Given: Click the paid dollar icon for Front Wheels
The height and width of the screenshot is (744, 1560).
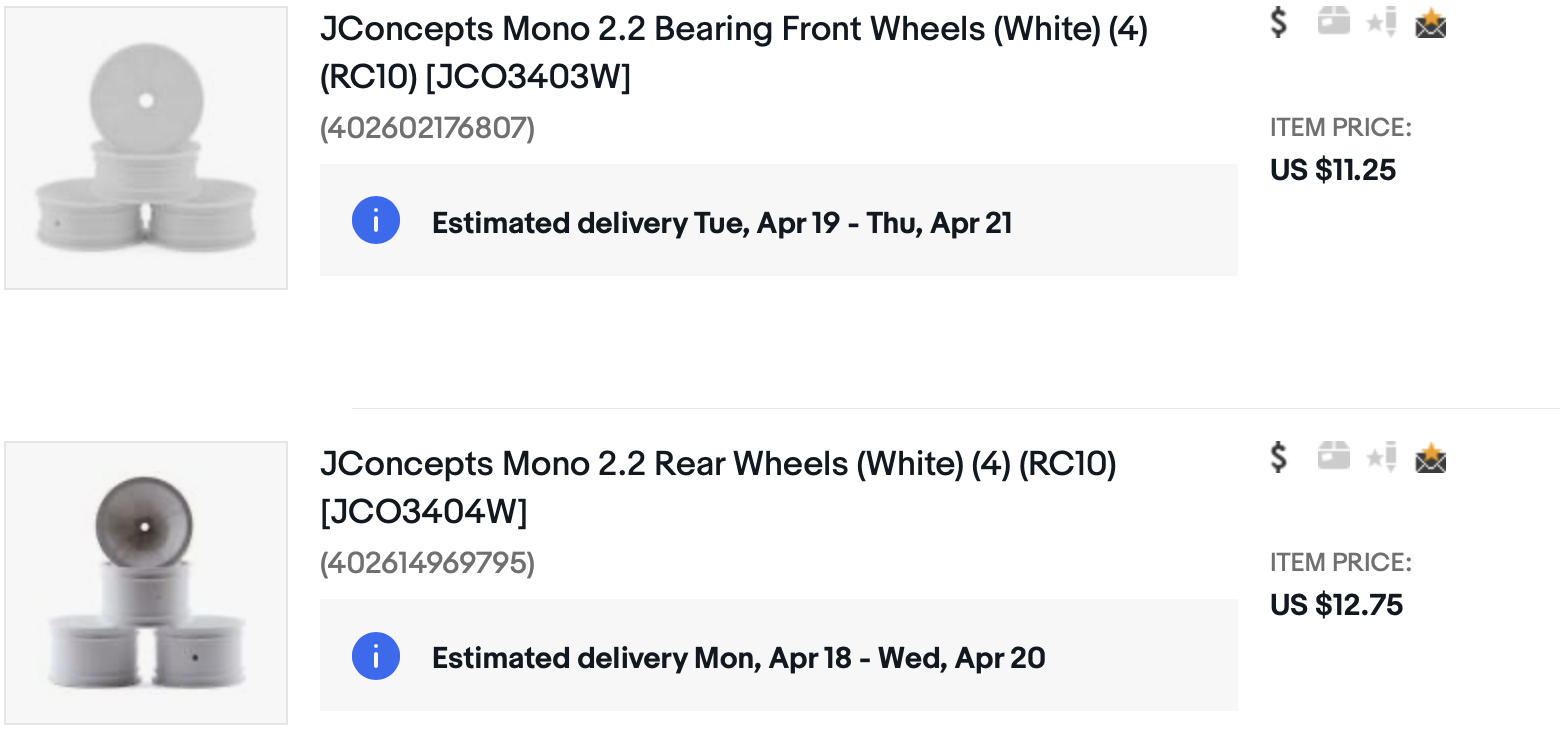Looking at the screenshot, I should [x=1278, y=21].
